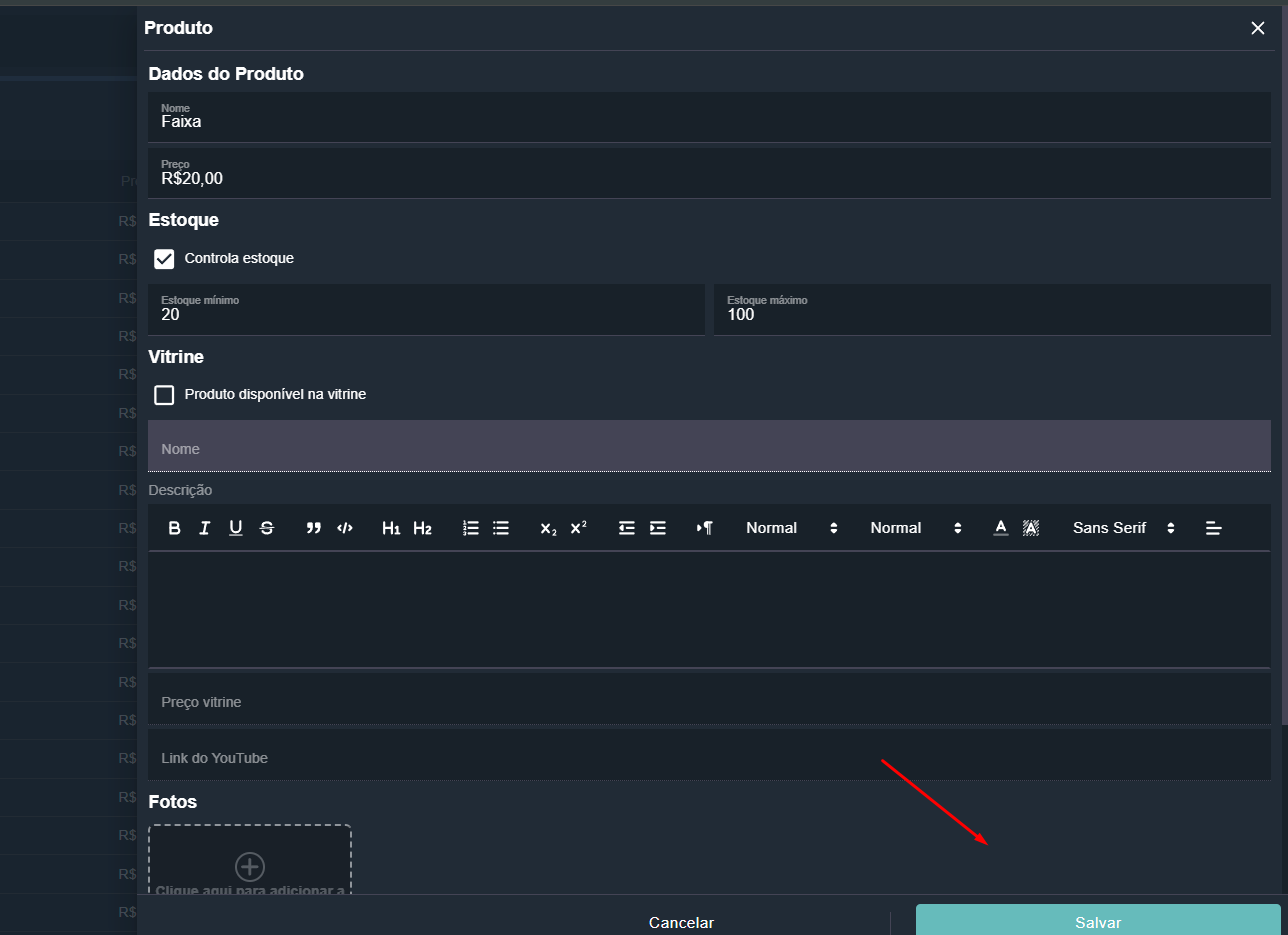Apply superscript formatting
Screen dimensions: 1288x935
coord(578,528)
